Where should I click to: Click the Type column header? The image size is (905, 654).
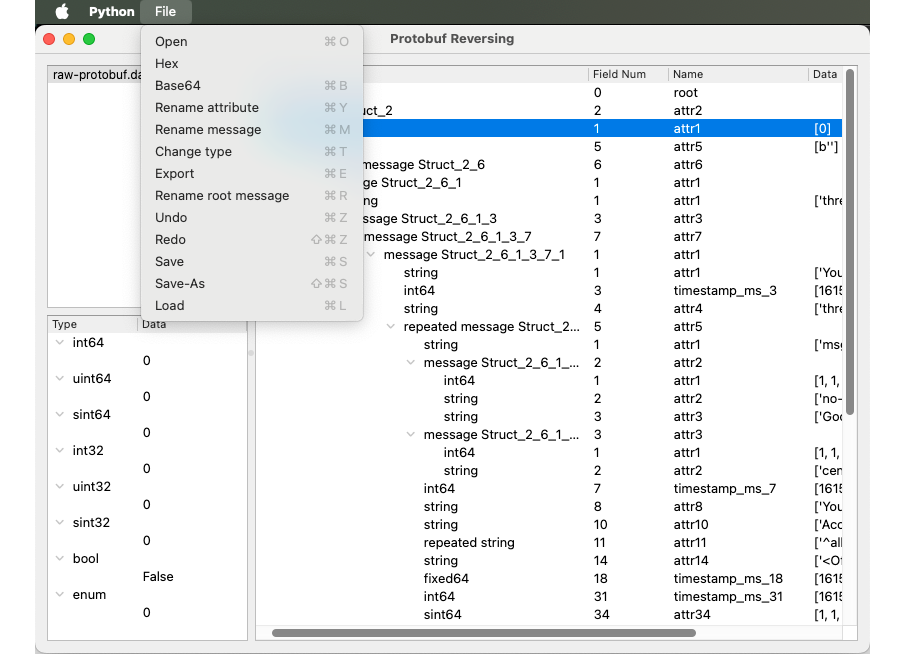[92, 324]
